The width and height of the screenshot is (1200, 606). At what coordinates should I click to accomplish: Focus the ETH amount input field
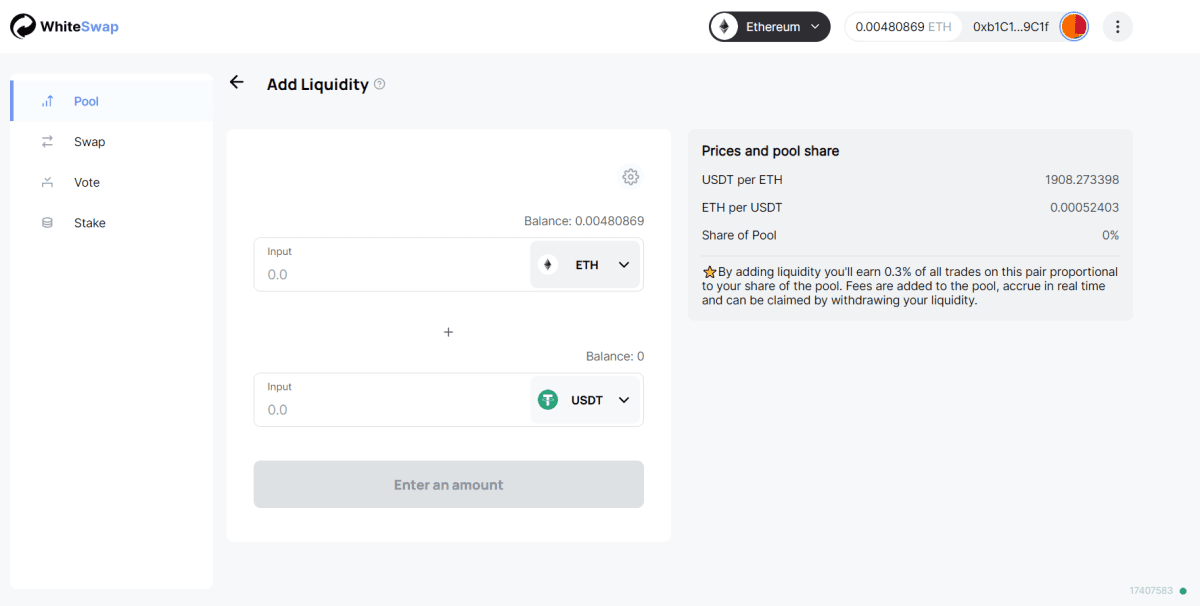[390, 274]
